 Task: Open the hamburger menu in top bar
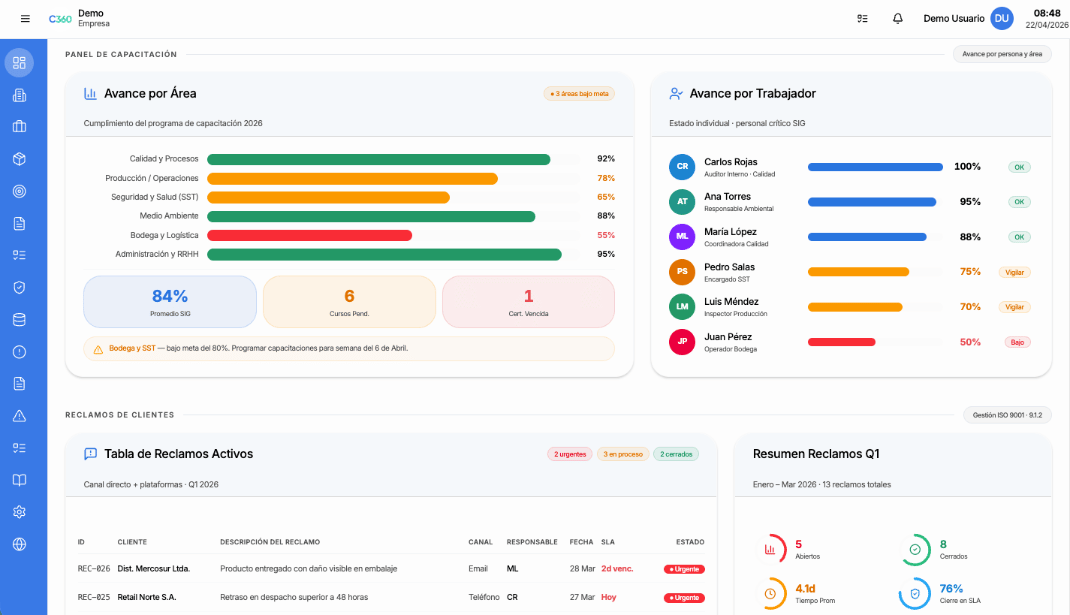coord(25,19)
